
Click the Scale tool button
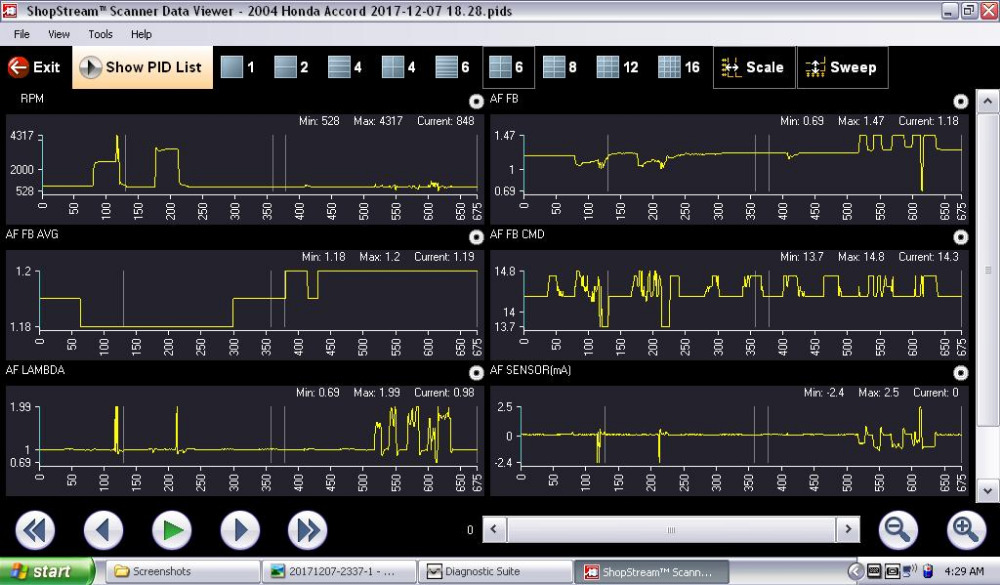tap(753, 68)
